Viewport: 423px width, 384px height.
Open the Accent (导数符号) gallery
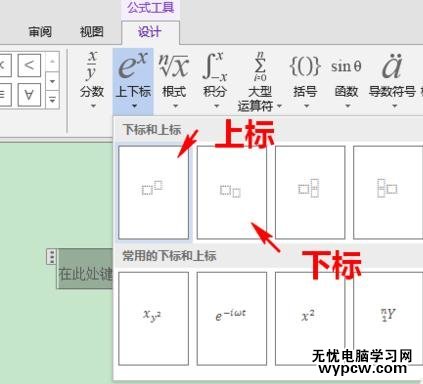[392, 79]
